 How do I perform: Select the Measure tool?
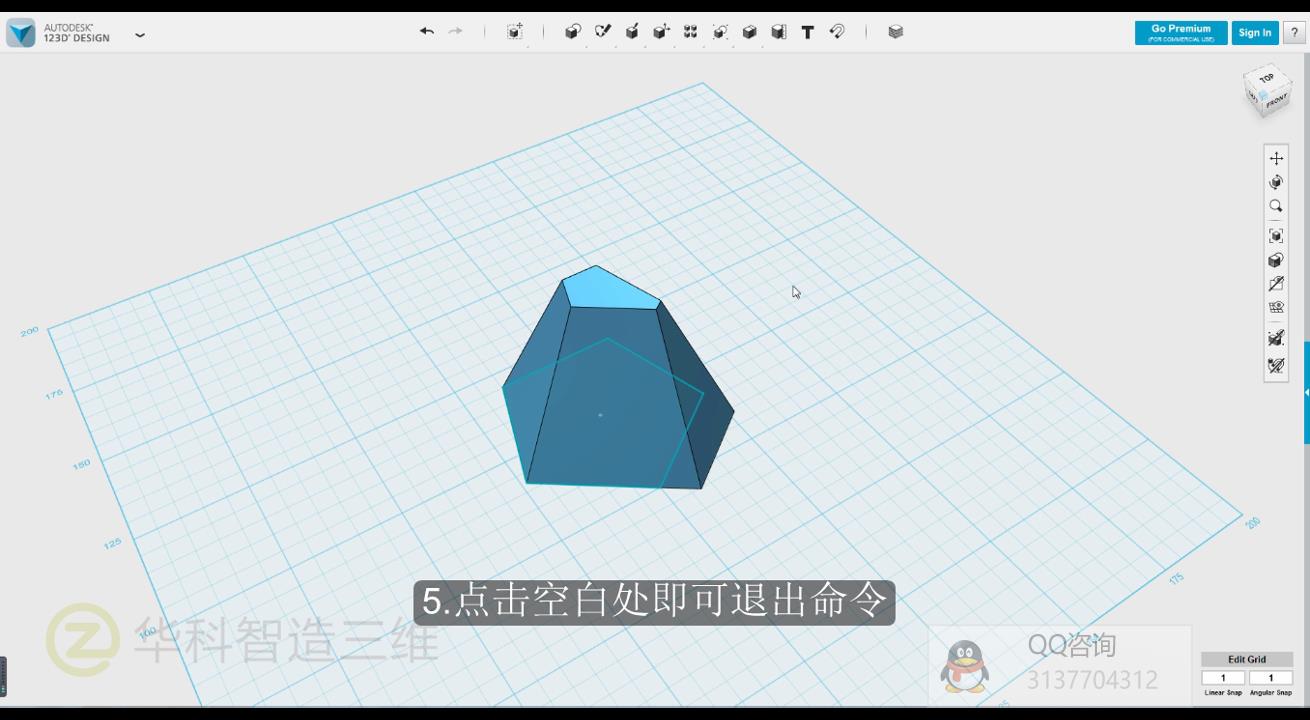pos(778,32)
